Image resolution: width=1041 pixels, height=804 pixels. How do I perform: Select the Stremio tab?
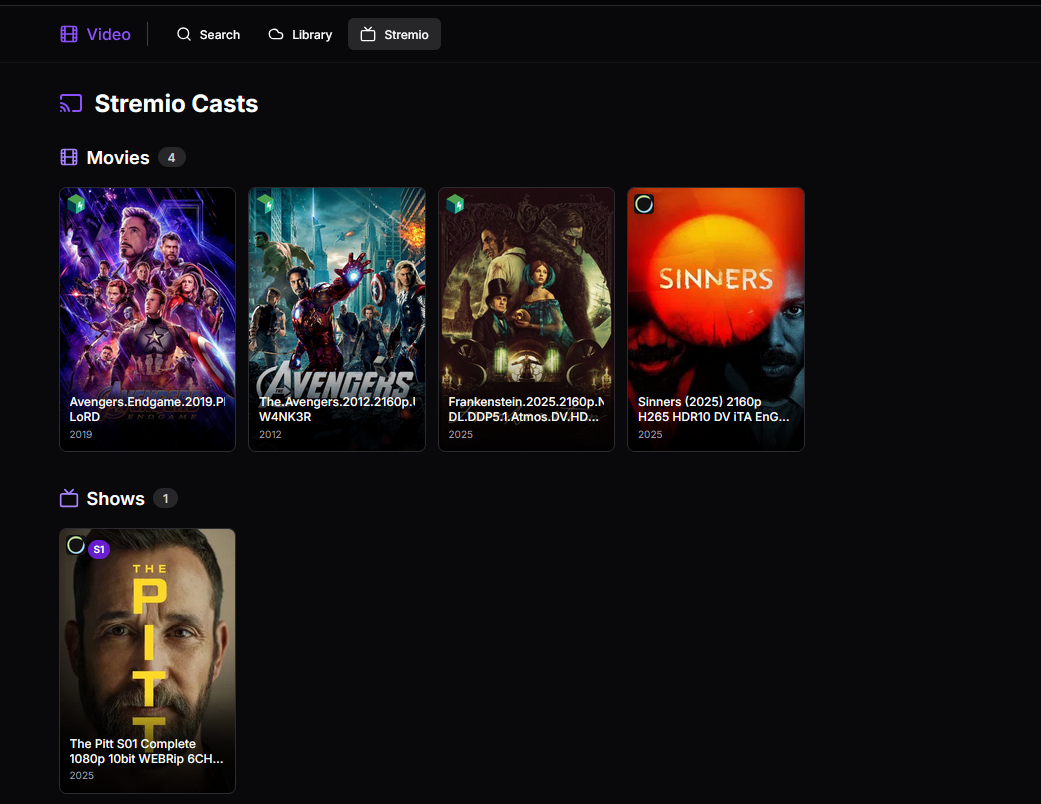click(x=394, y=34)
